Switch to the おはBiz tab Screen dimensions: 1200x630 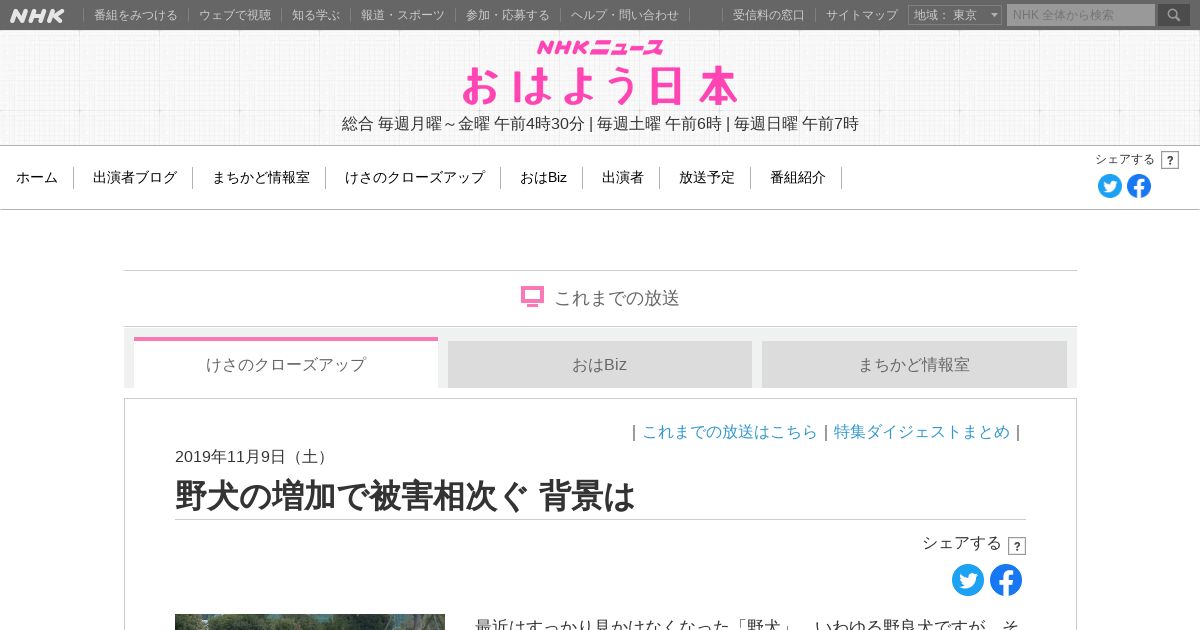click(600, 364)
